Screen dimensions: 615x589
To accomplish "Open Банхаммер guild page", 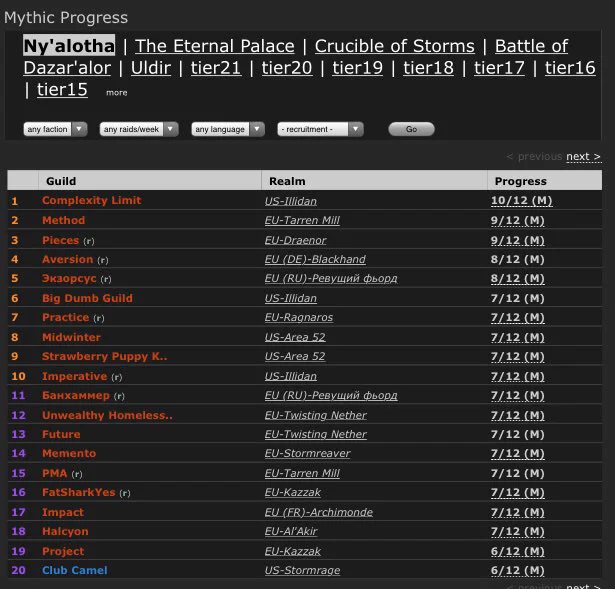I will [x=76, y=395].
